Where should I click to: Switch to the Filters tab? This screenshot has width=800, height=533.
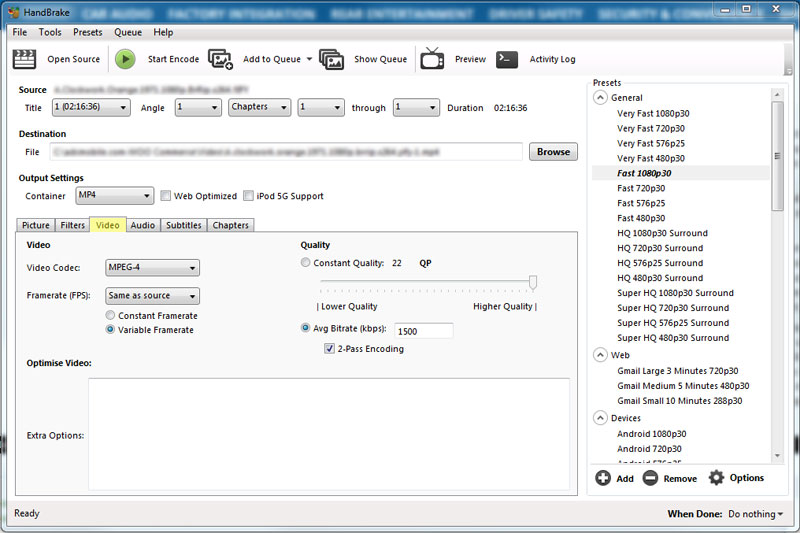click(x=72, y=225)
